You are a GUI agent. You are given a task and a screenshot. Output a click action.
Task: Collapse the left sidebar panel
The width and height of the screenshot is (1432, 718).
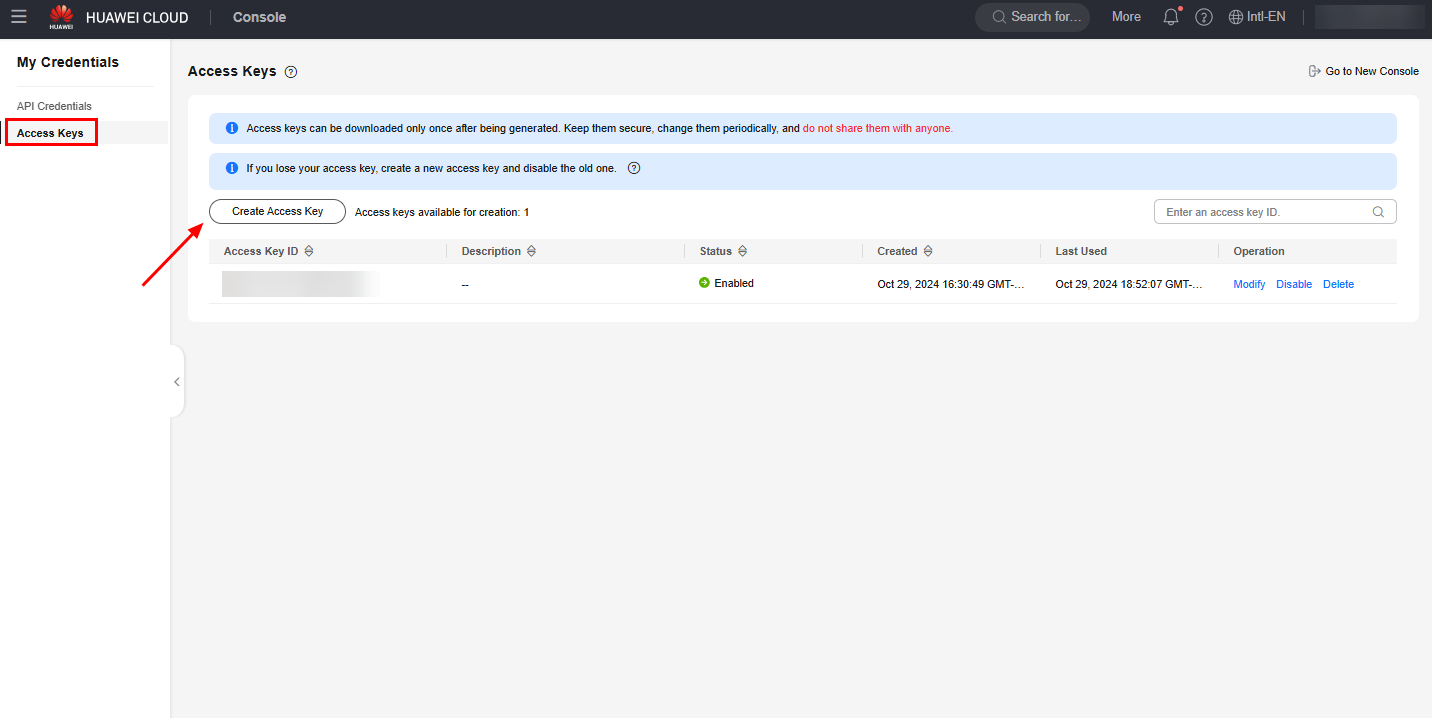177,381
